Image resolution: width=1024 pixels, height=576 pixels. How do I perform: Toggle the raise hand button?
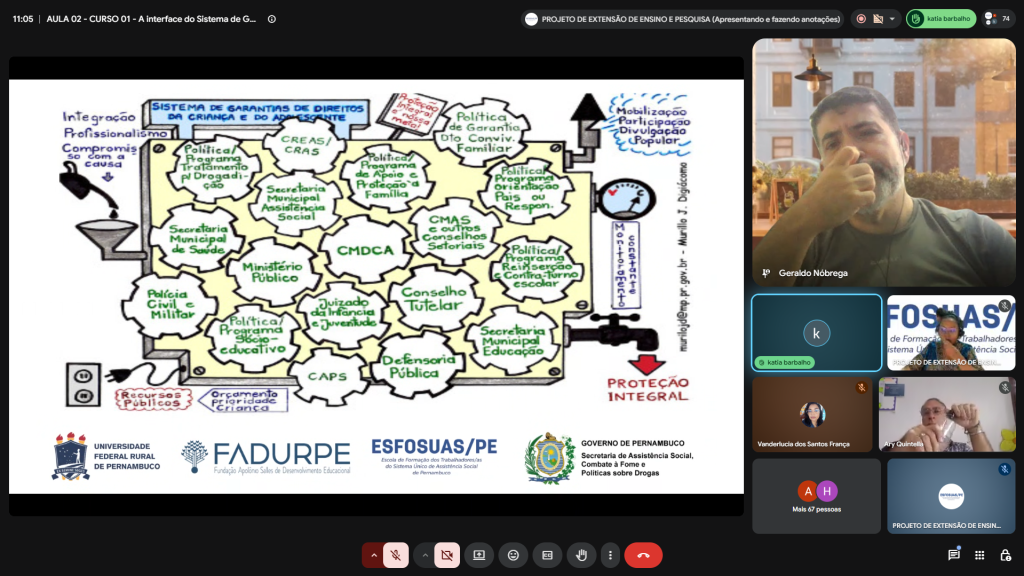581,555
